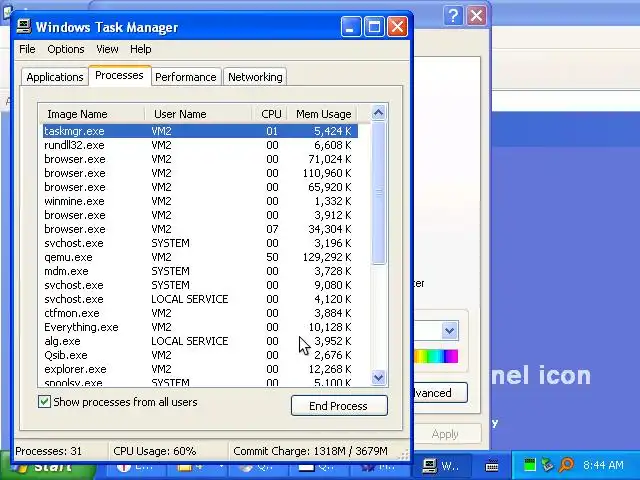Click the Processes: 31 status bar entry
The height and width of the screenshot is (480, 640).
point(49,451)
